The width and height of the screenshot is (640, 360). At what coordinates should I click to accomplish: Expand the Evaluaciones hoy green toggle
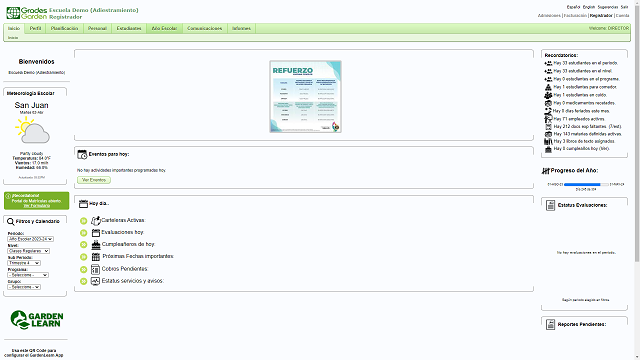pyautogui.click(x=84, y=233)
